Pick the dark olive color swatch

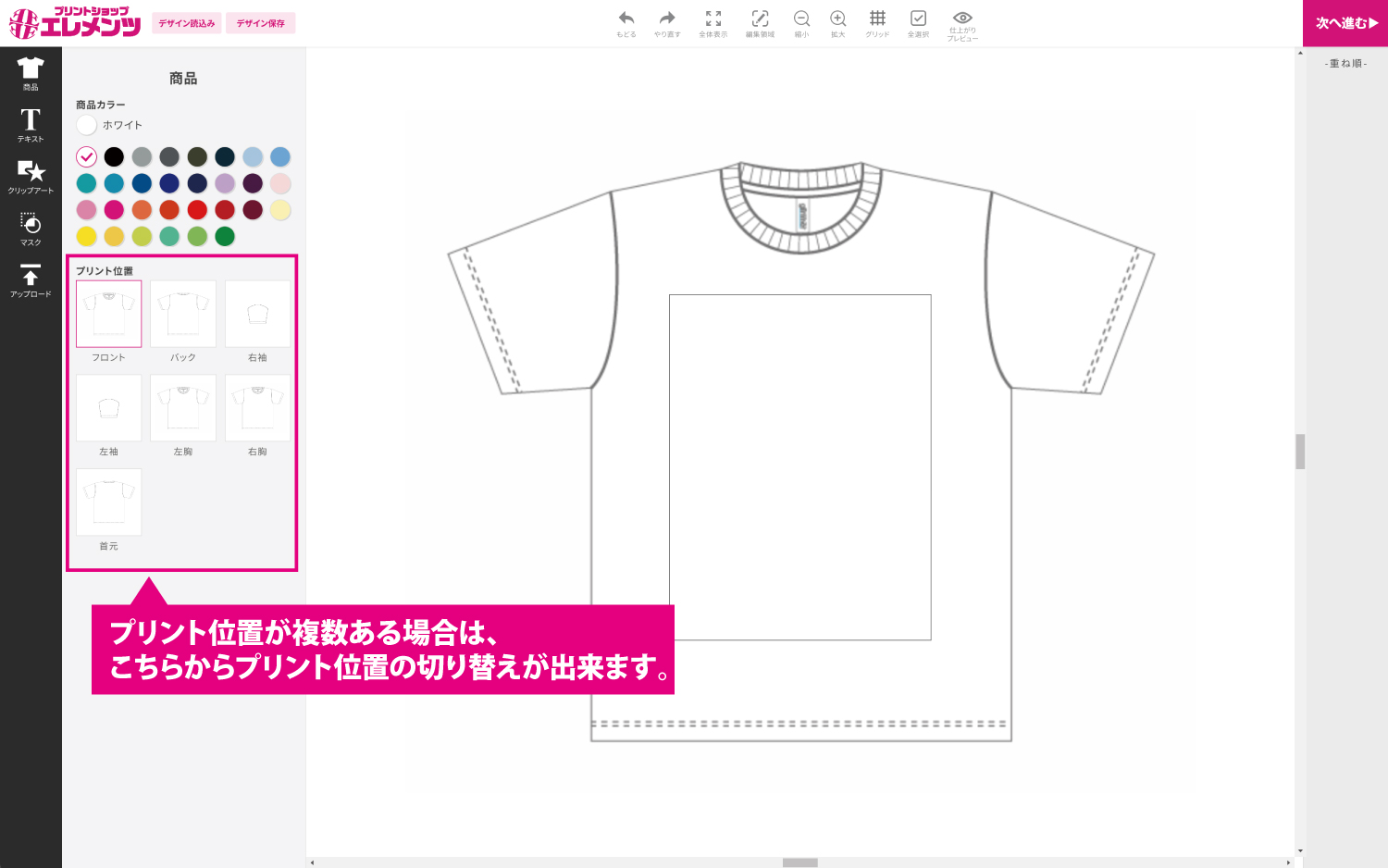197,156
